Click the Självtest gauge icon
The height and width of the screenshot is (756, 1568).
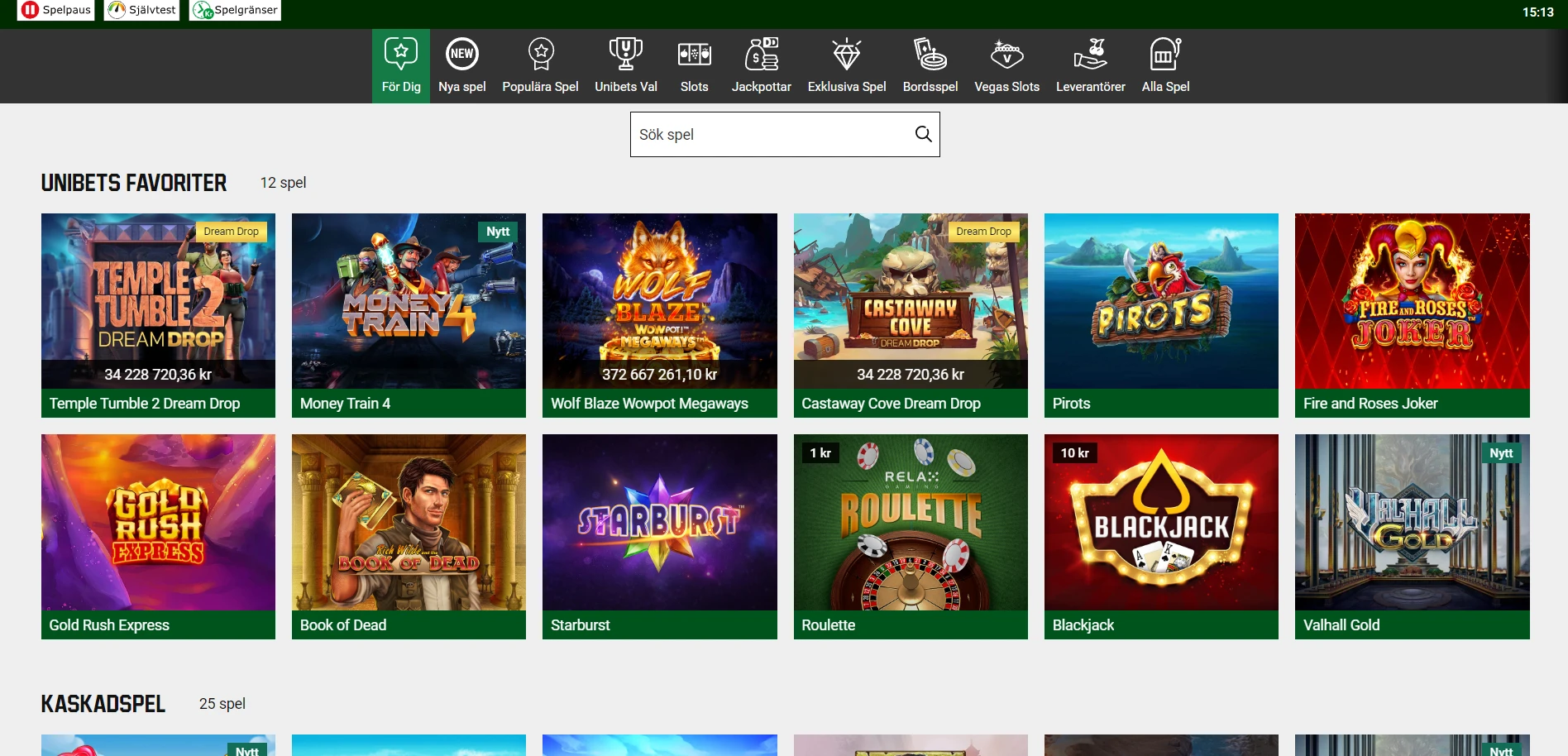pyautogui.click(x=117, y=10)
